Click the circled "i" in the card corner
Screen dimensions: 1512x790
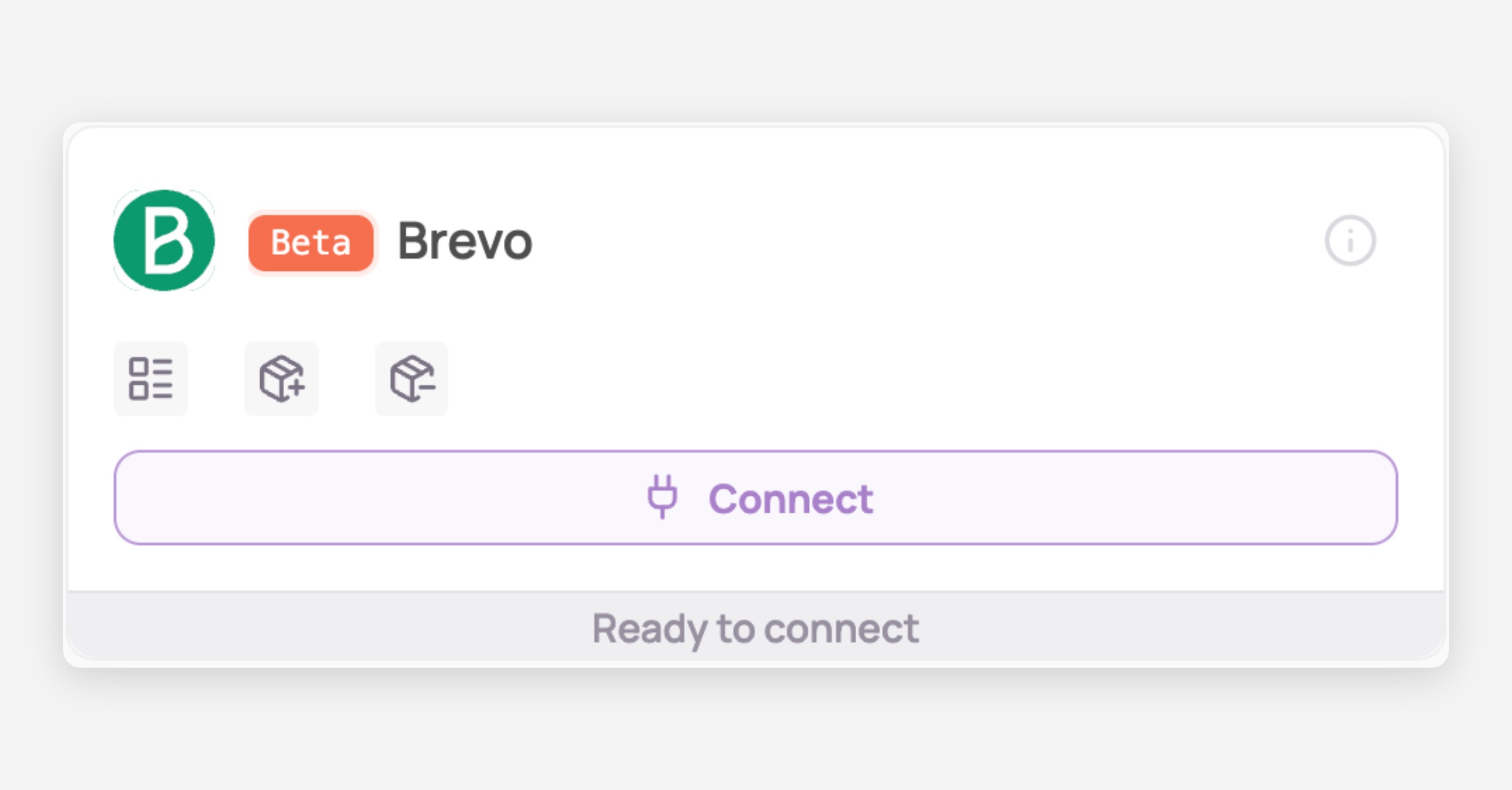[1349, 241]
